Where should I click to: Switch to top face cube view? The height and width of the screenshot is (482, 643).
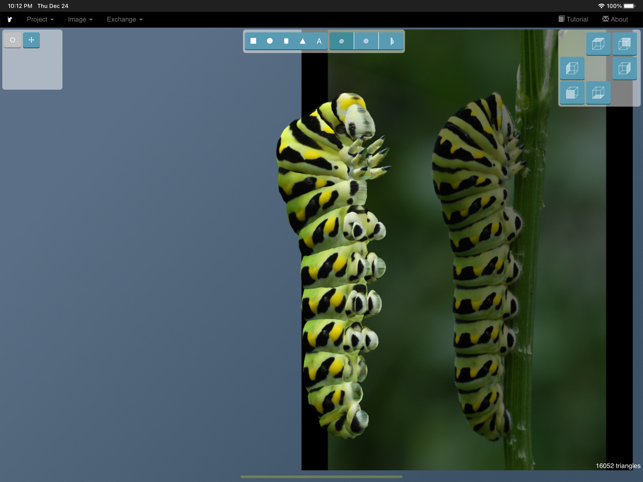tap(598, 44)
